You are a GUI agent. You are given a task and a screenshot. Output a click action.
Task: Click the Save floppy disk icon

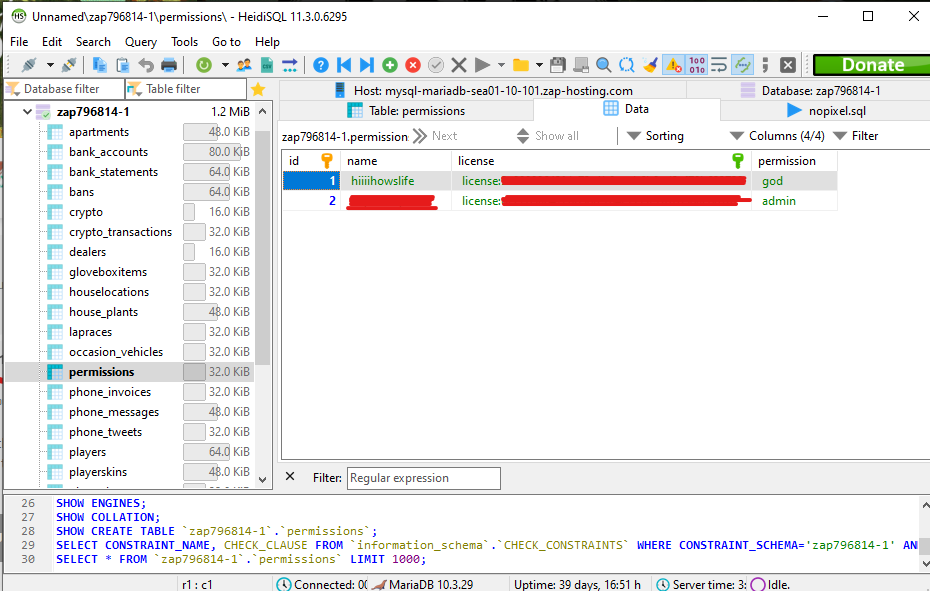558,65
